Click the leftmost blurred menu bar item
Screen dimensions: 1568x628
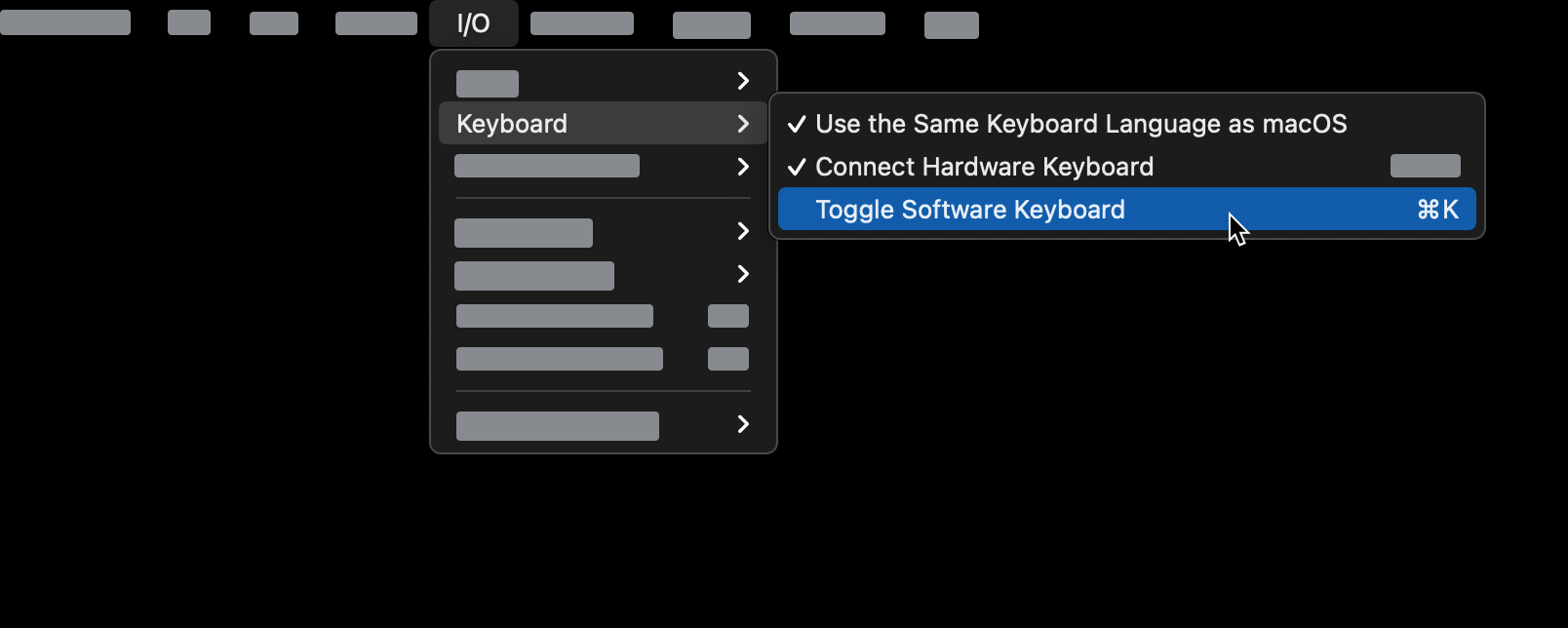[x=65, y=22]
